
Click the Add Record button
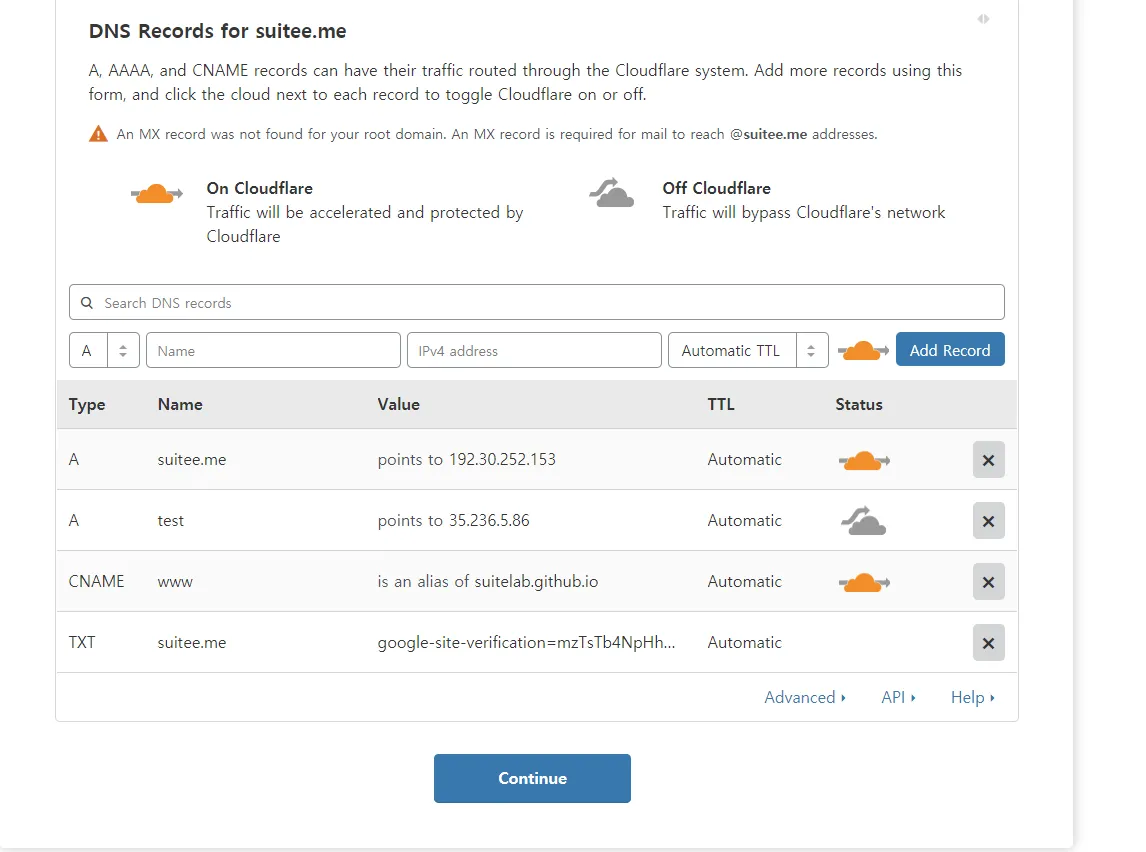[x=950, y=351]
